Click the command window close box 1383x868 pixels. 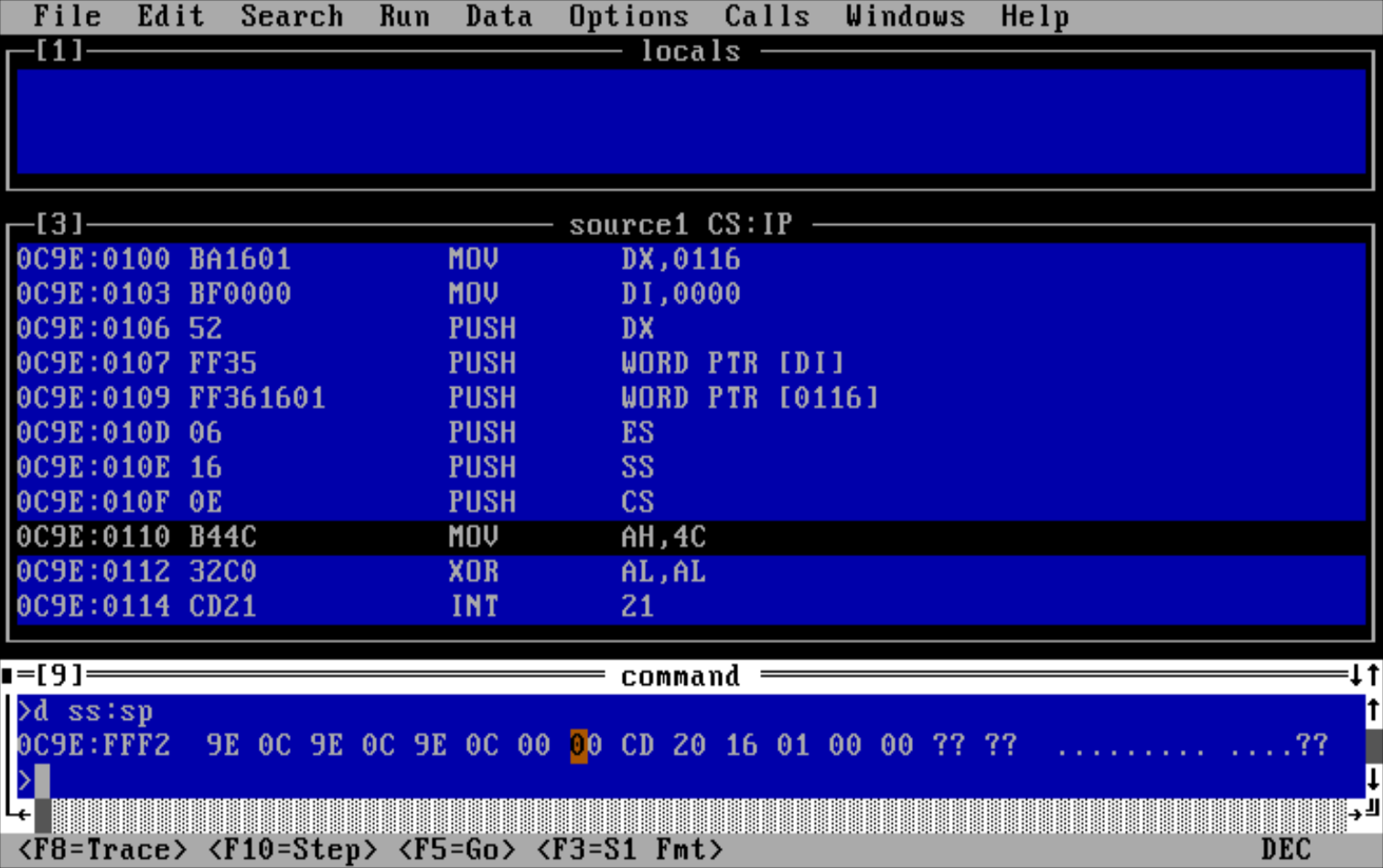pos(7,676)
